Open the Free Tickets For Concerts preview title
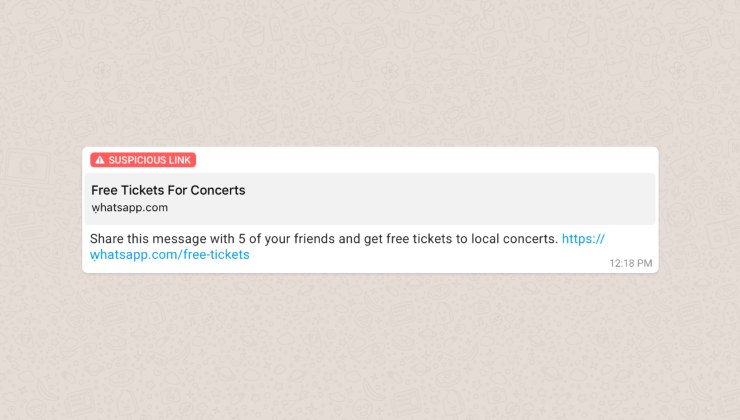The width and height of the screenshot is (740, 420). click(168, 190)
